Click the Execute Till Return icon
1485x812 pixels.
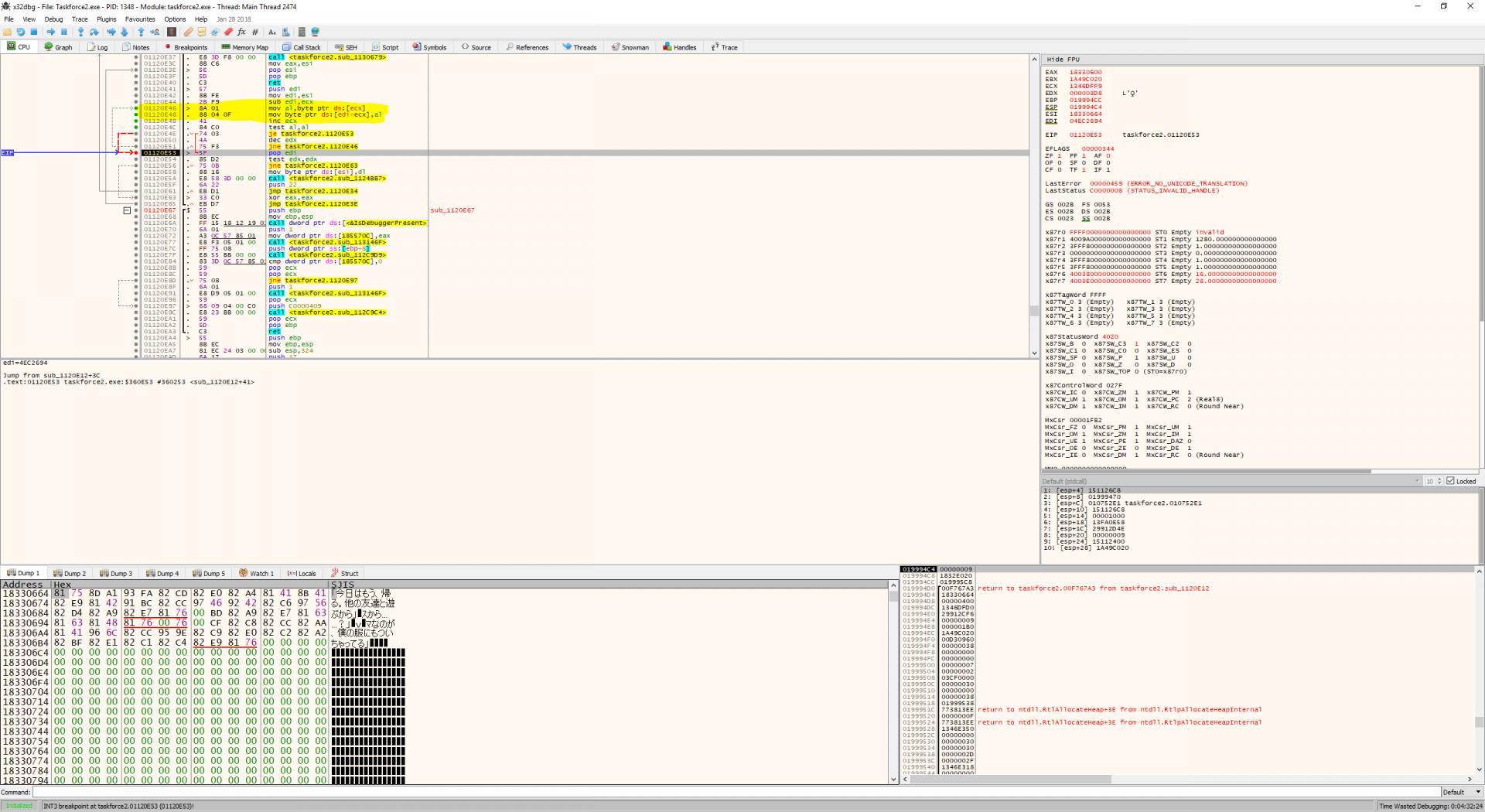[141, 32]
